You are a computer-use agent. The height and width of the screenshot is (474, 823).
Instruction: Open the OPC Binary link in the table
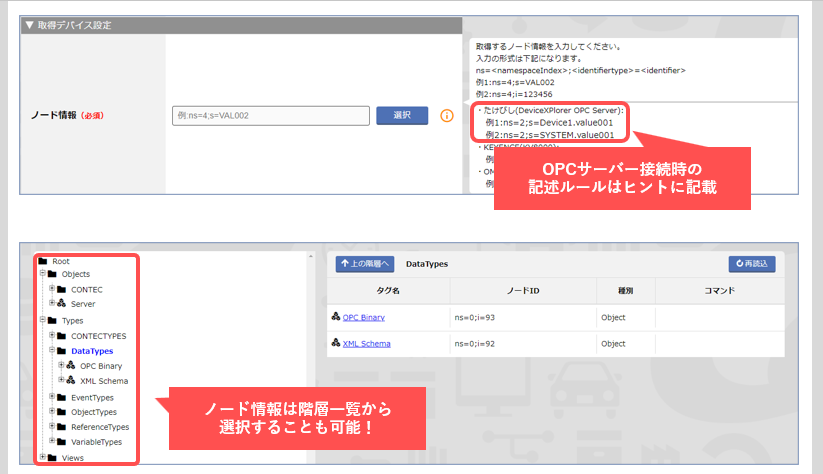pos(364,317)
